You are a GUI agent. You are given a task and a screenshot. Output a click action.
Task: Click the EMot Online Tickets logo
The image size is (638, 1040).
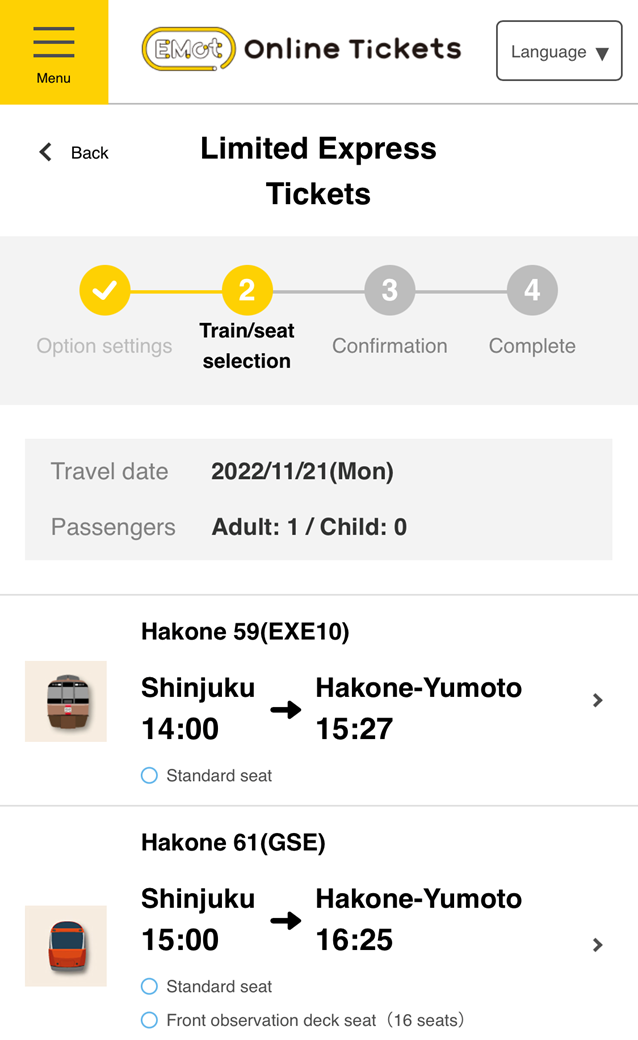pos(301,49)
